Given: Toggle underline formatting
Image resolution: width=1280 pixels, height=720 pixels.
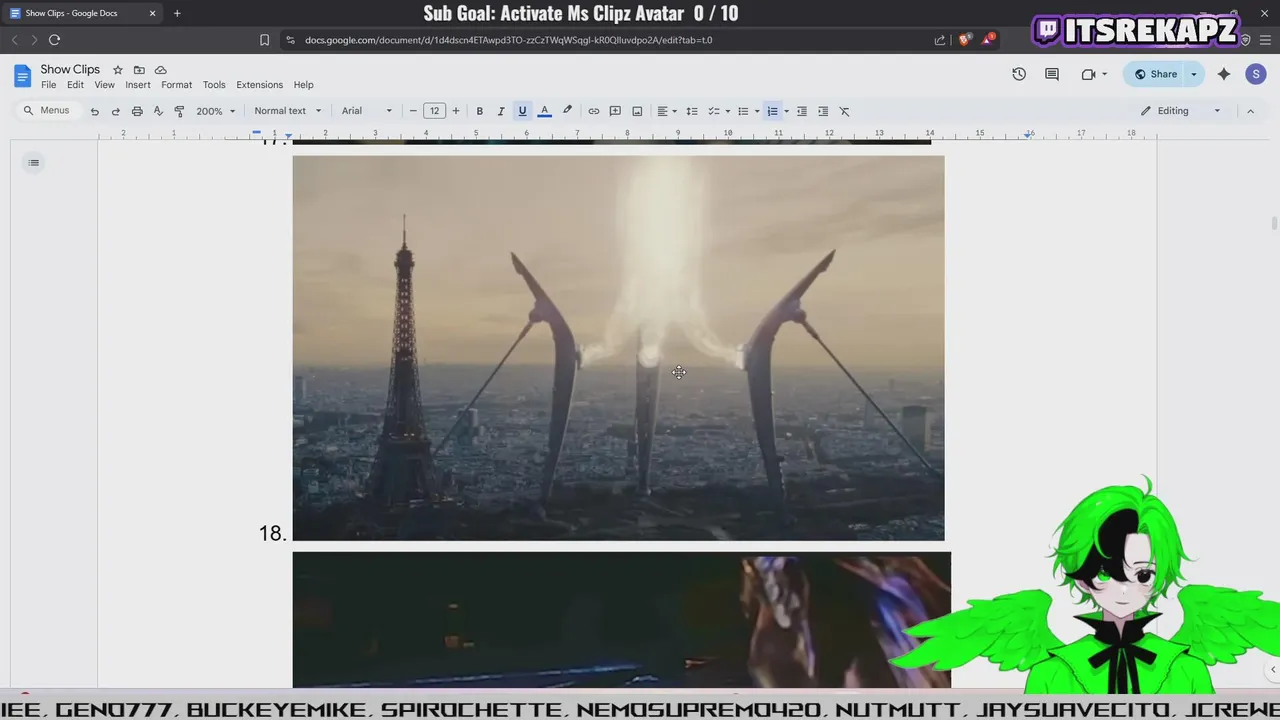Looking at the screenshot, I should point(522,111).
